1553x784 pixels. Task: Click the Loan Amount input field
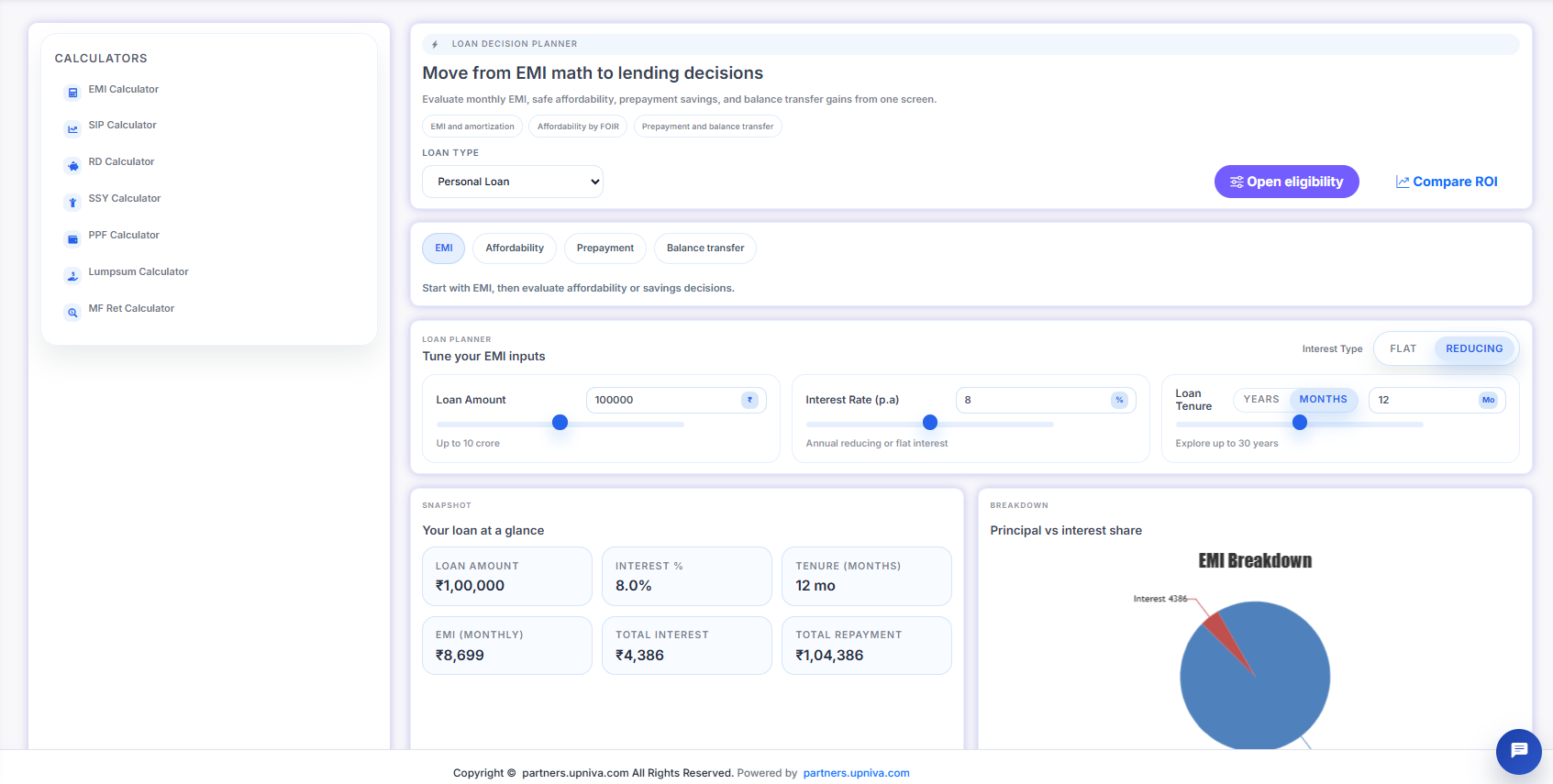pos(676,400)
